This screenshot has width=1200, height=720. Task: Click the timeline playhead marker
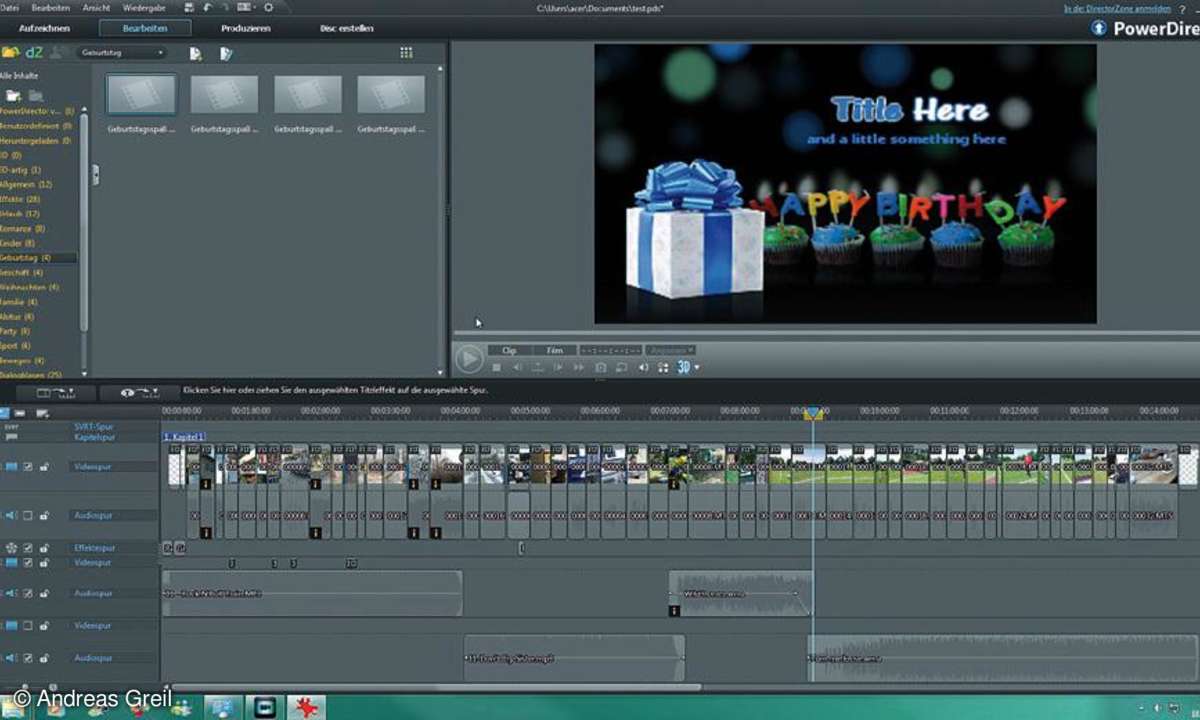[x=813, y=412]
